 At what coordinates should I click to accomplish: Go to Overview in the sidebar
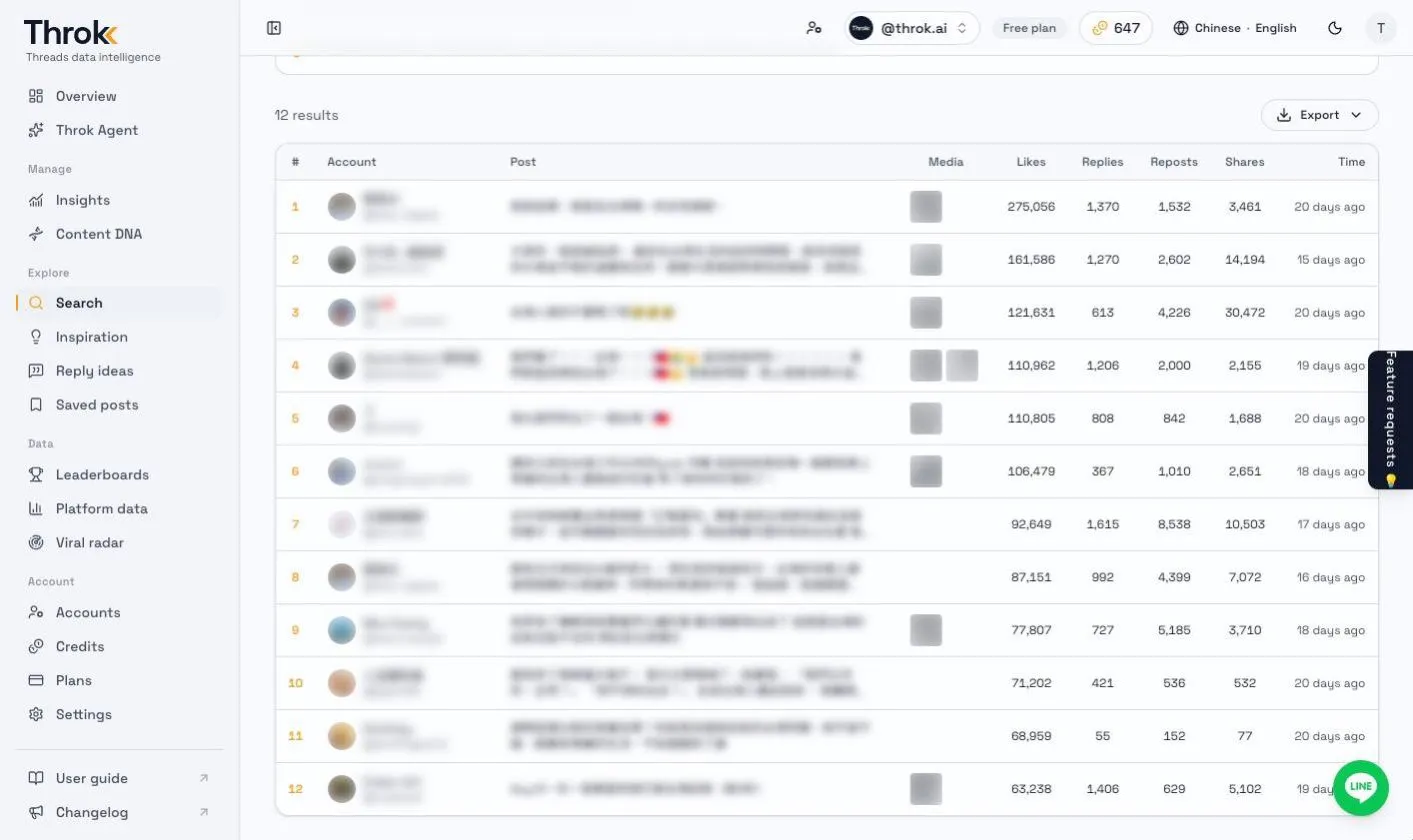[120, 96]
